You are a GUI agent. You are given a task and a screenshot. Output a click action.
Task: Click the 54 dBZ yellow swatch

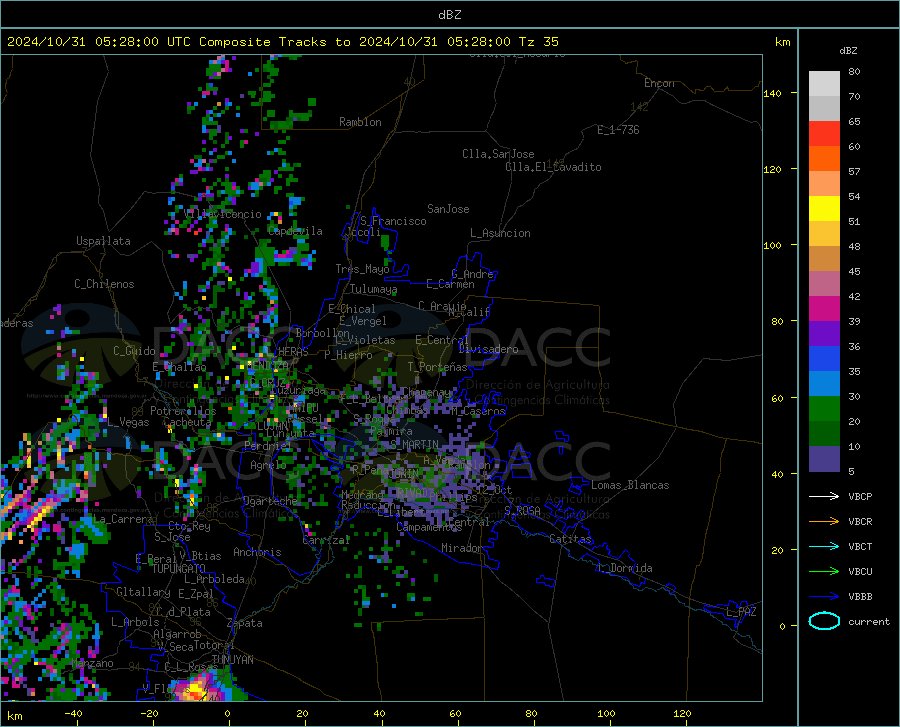click(824, 209)
